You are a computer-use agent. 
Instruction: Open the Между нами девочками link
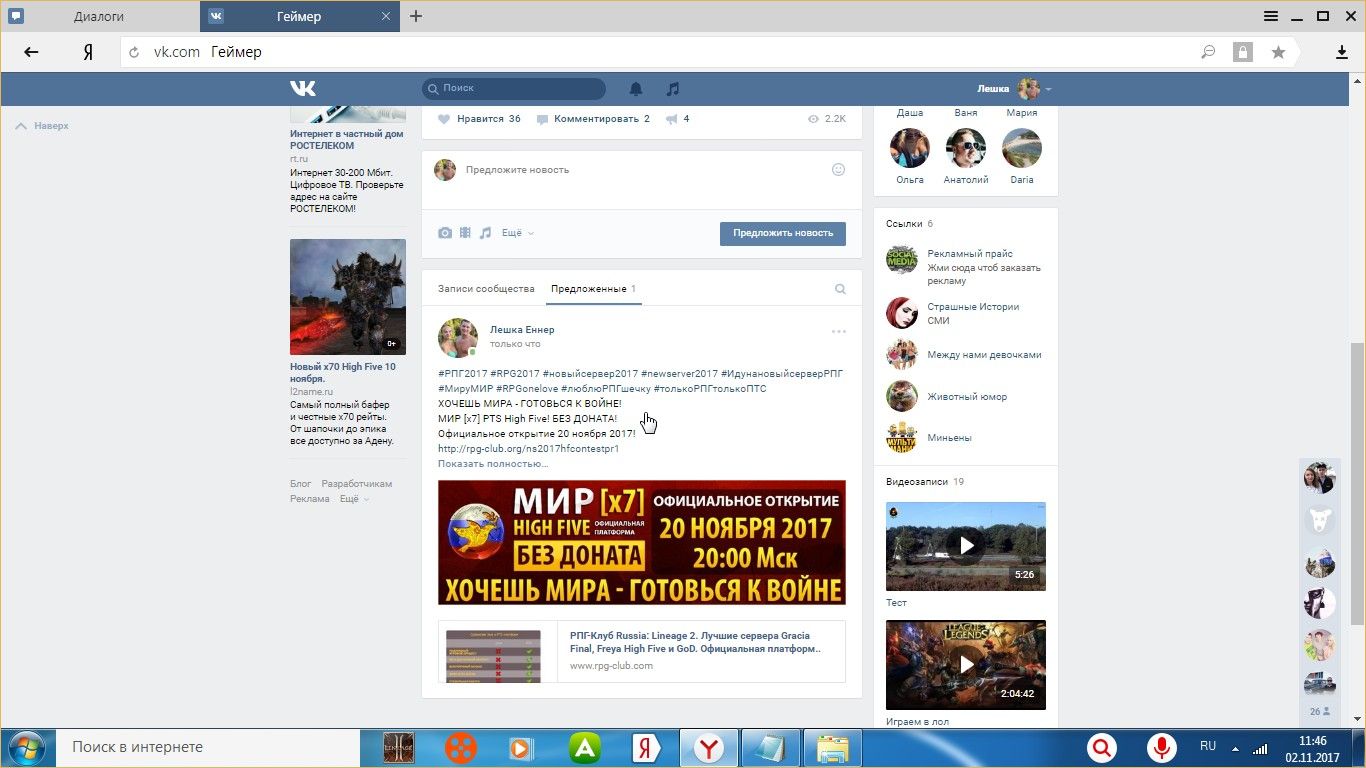coord(984,355)
